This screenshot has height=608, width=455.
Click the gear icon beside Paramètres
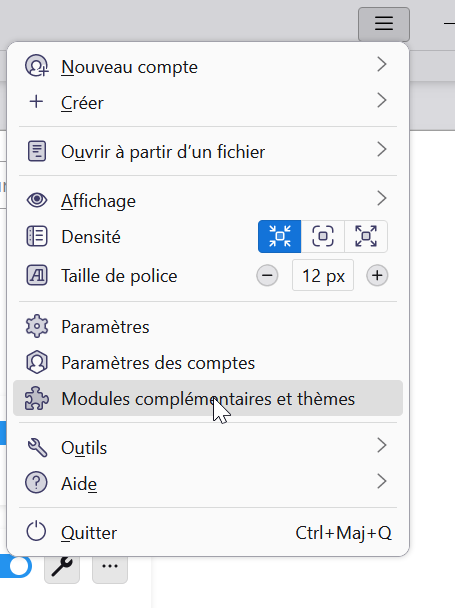(x=36, y=326)
